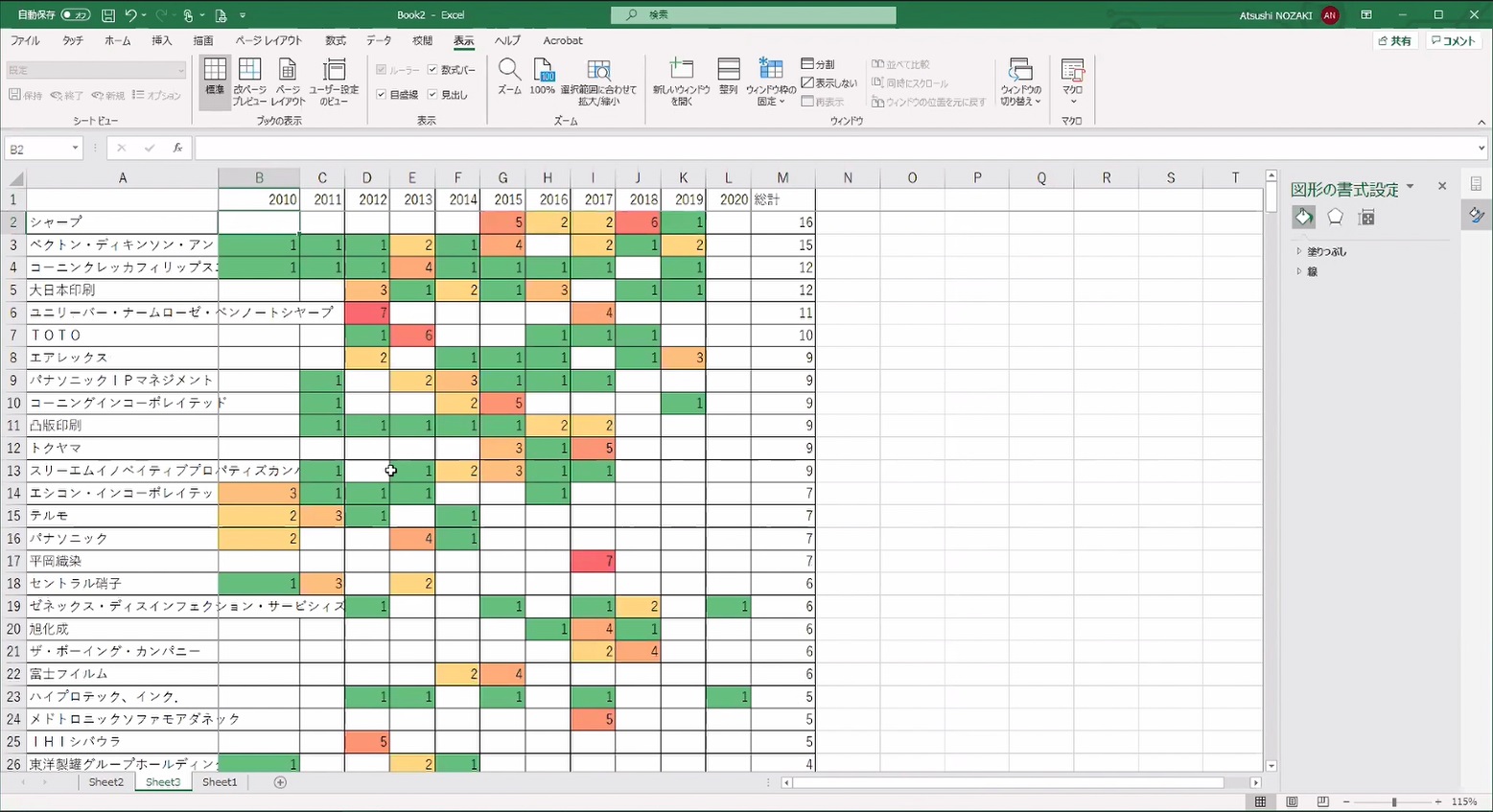
Task: Save the workbook with the floppy disk icon
Action: (x=108, y=15)
